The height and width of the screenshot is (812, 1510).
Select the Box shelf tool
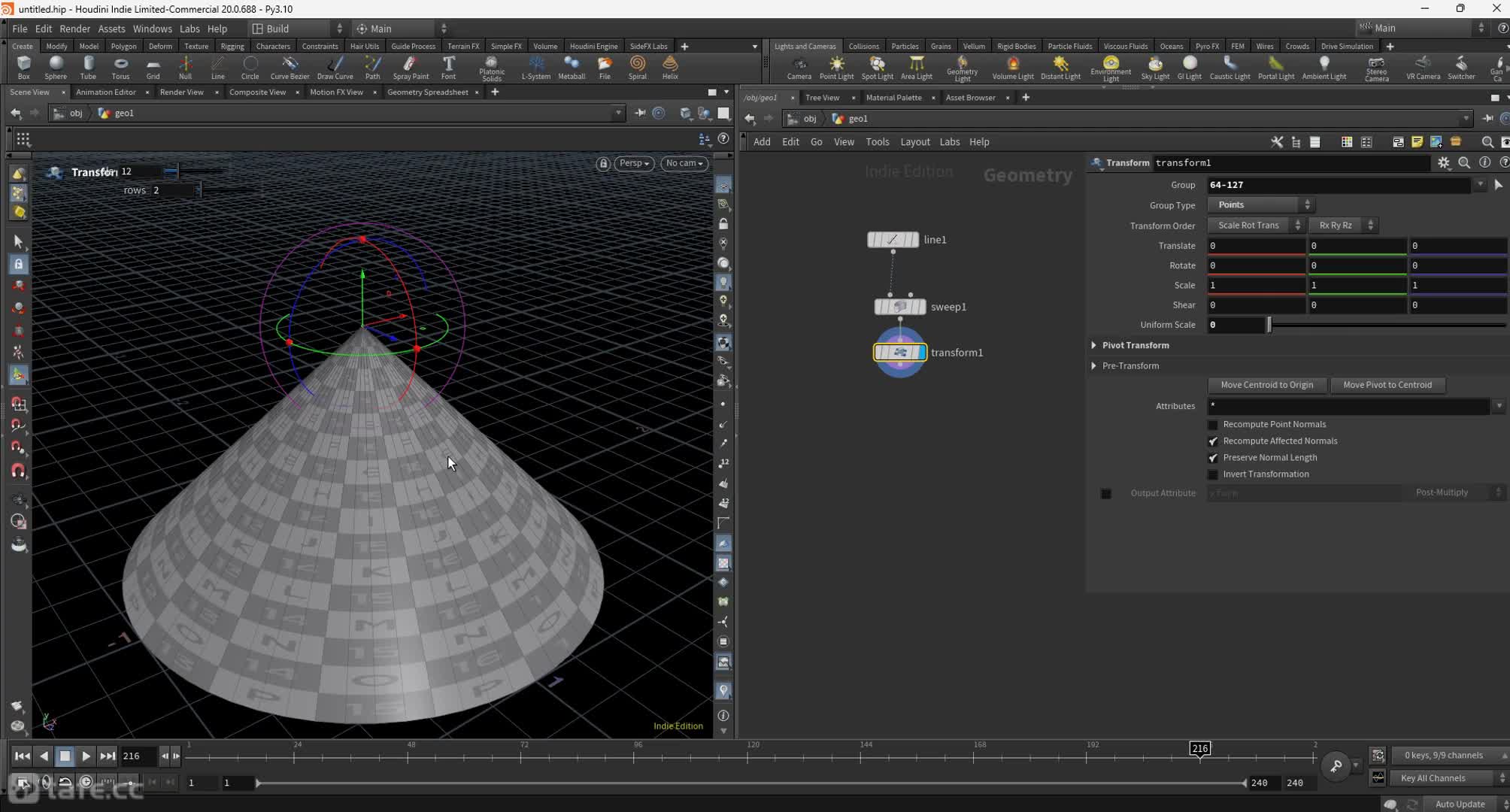coord(24,67)
